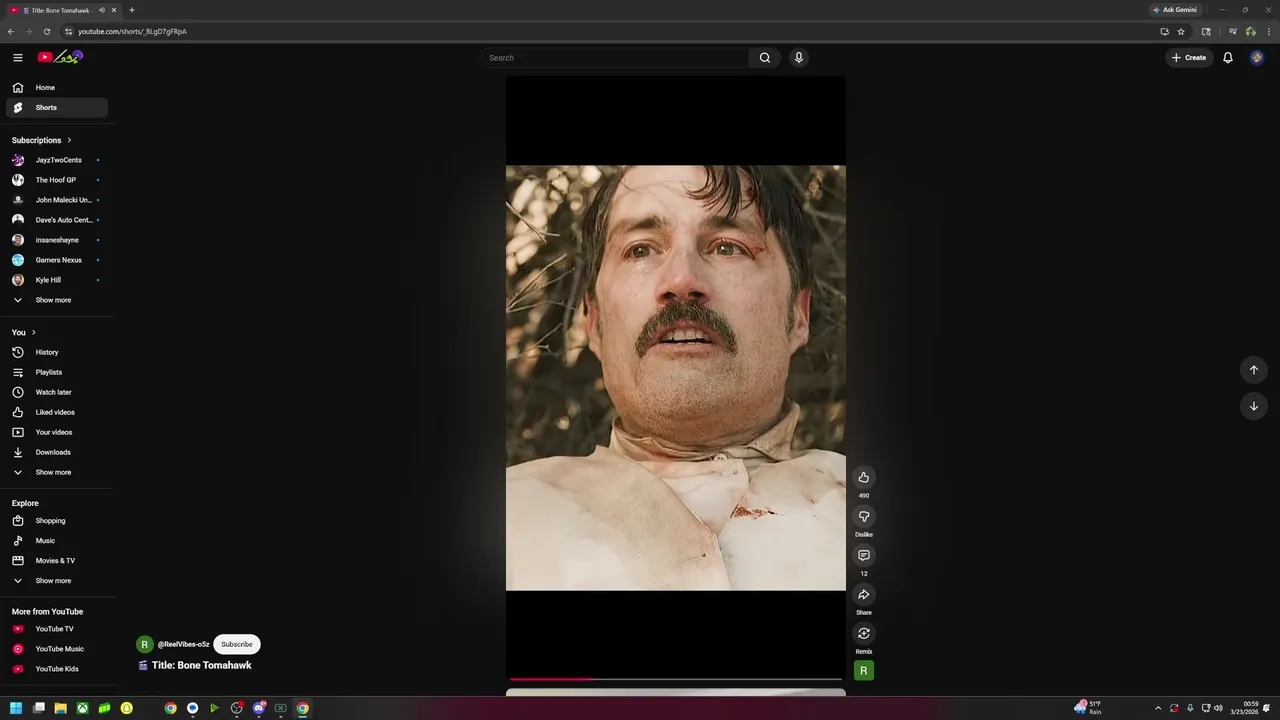Expand the subscriptions list with Show more
The width and height of the screenshot is (1280, 720).
click(x=57, y=300)
